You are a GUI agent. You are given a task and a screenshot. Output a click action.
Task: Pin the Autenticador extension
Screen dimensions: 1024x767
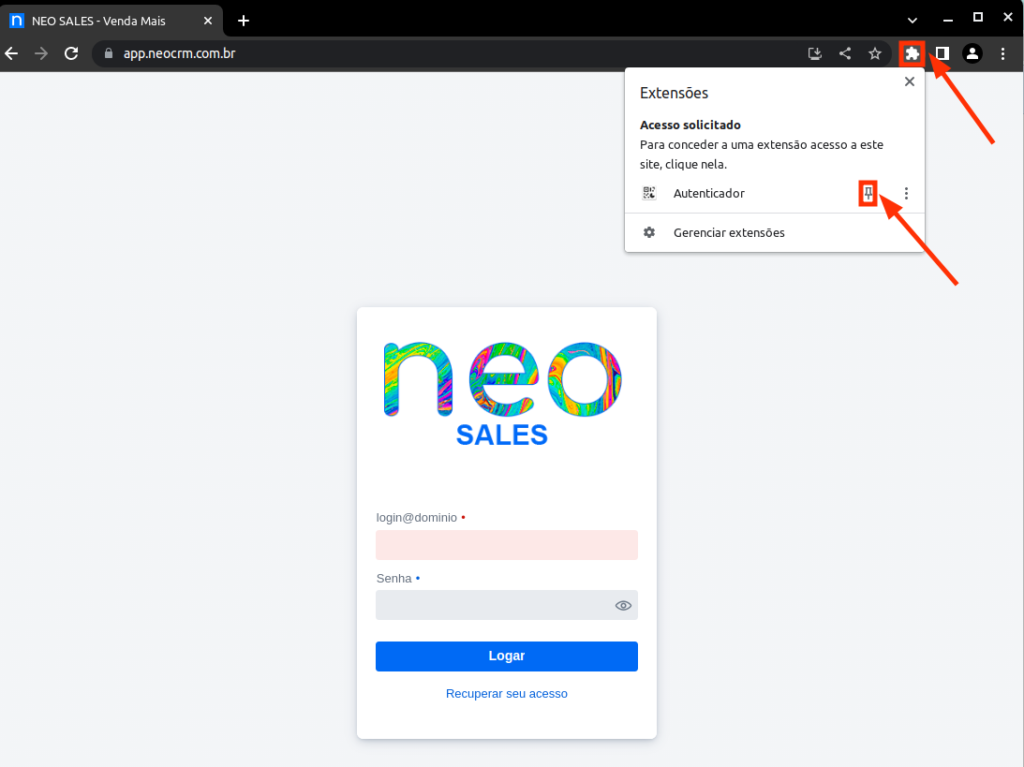tap(868, 193)
